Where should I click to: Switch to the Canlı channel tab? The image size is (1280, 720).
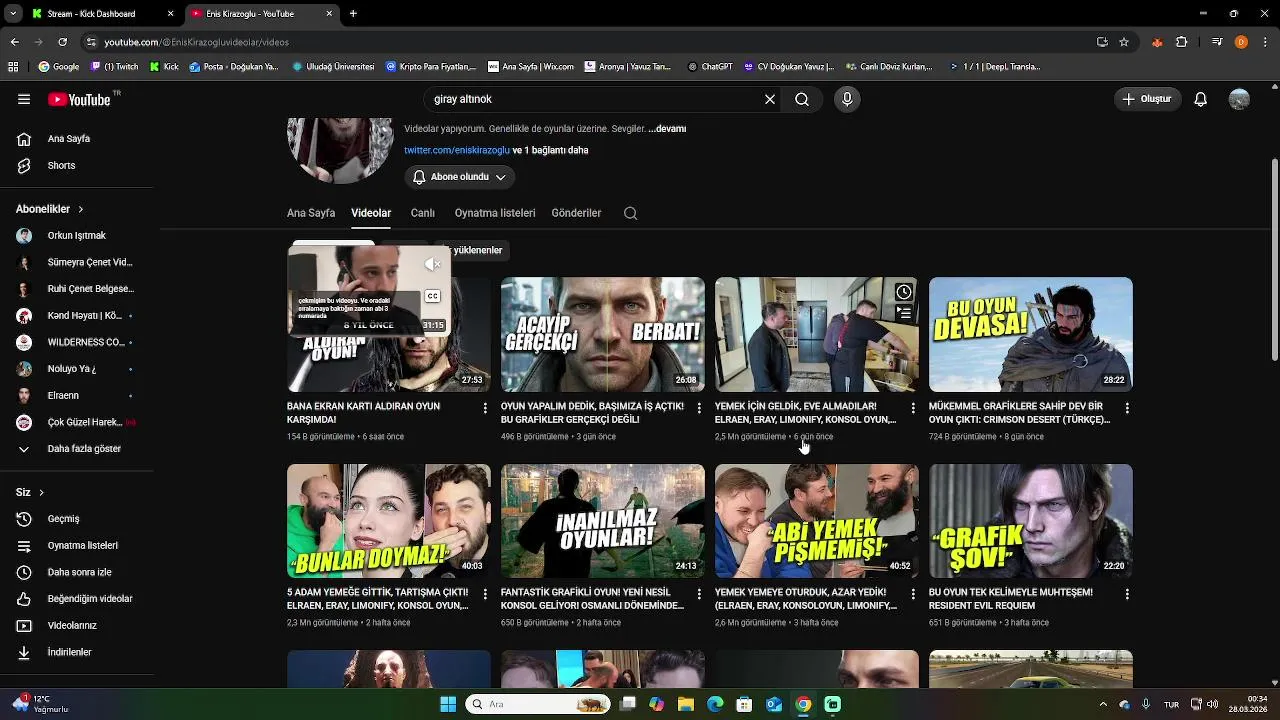tap(423, 213)
